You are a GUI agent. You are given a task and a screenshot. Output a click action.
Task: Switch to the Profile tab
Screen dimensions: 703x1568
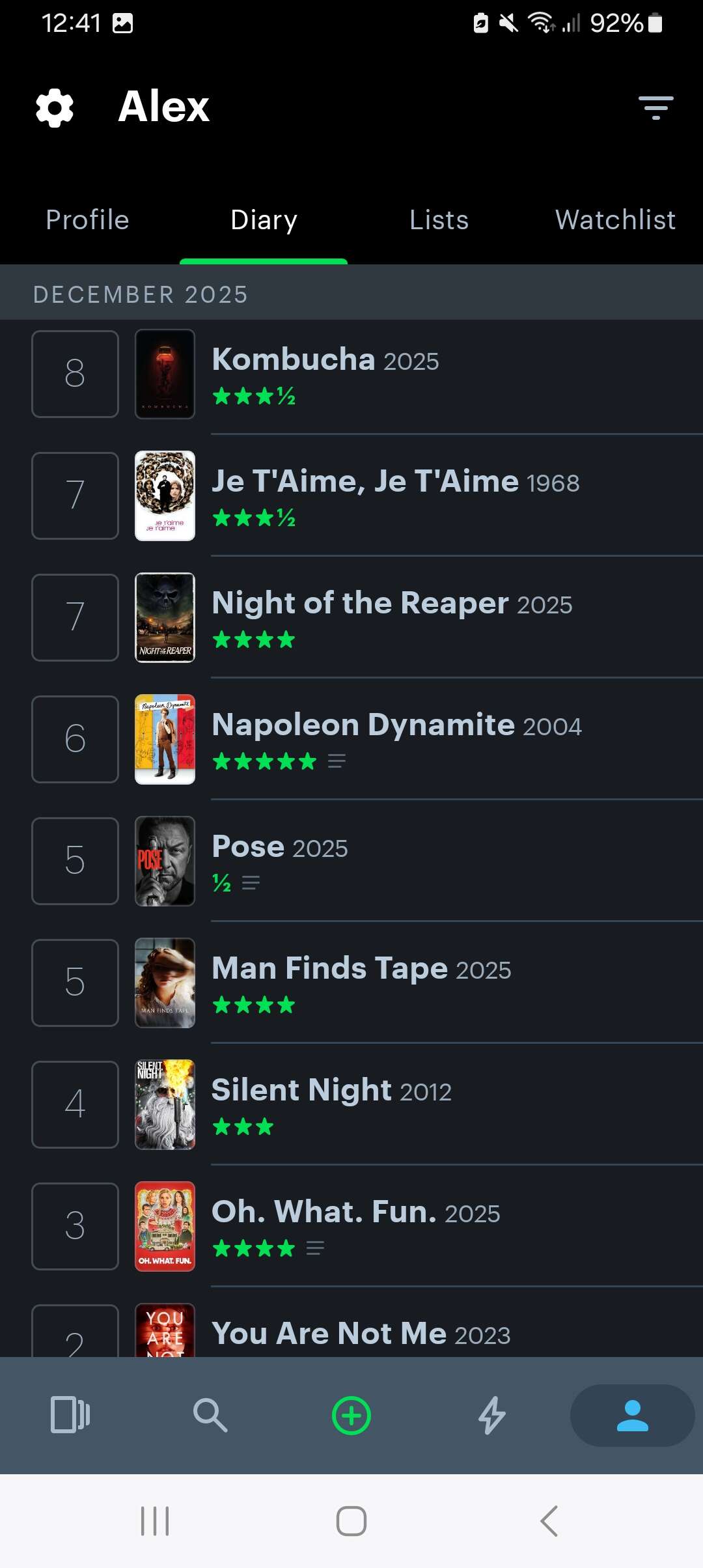[x=88, y=220]
